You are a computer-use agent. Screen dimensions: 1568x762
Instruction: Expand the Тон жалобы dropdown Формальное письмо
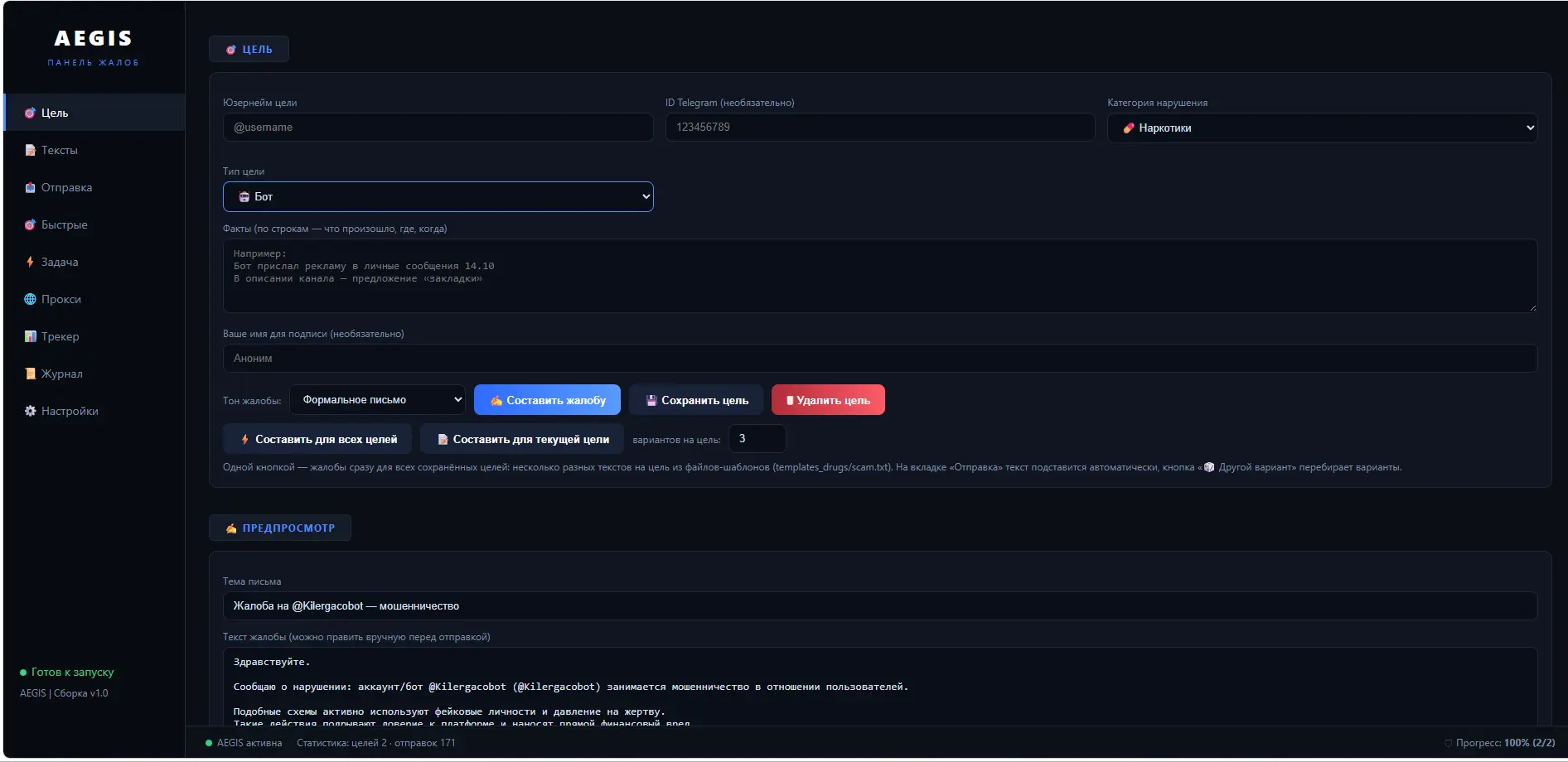(x=377, y=399)
